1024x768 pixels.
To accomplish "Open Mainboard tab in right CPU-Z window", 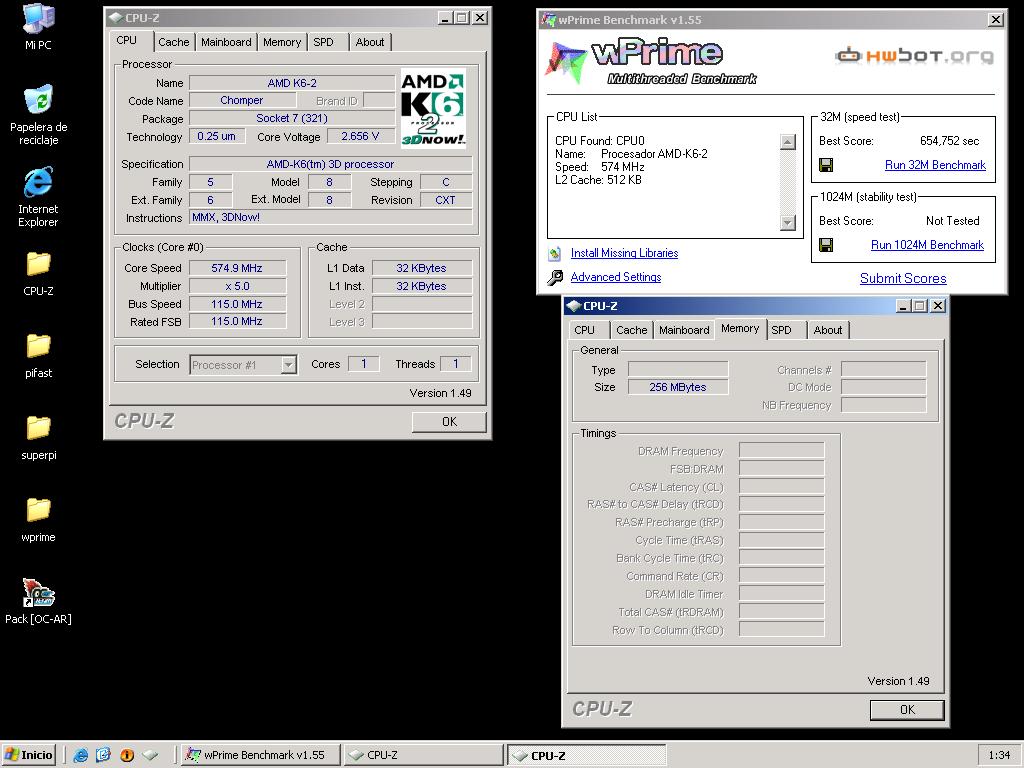I will (x=684, y=330).
